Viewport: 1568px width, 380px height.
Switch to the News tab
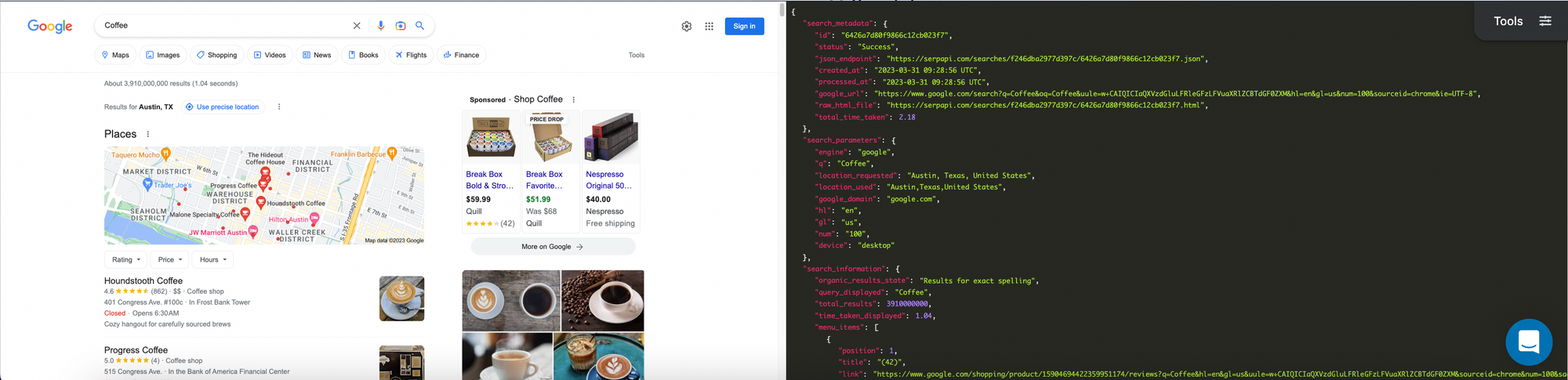317,55
